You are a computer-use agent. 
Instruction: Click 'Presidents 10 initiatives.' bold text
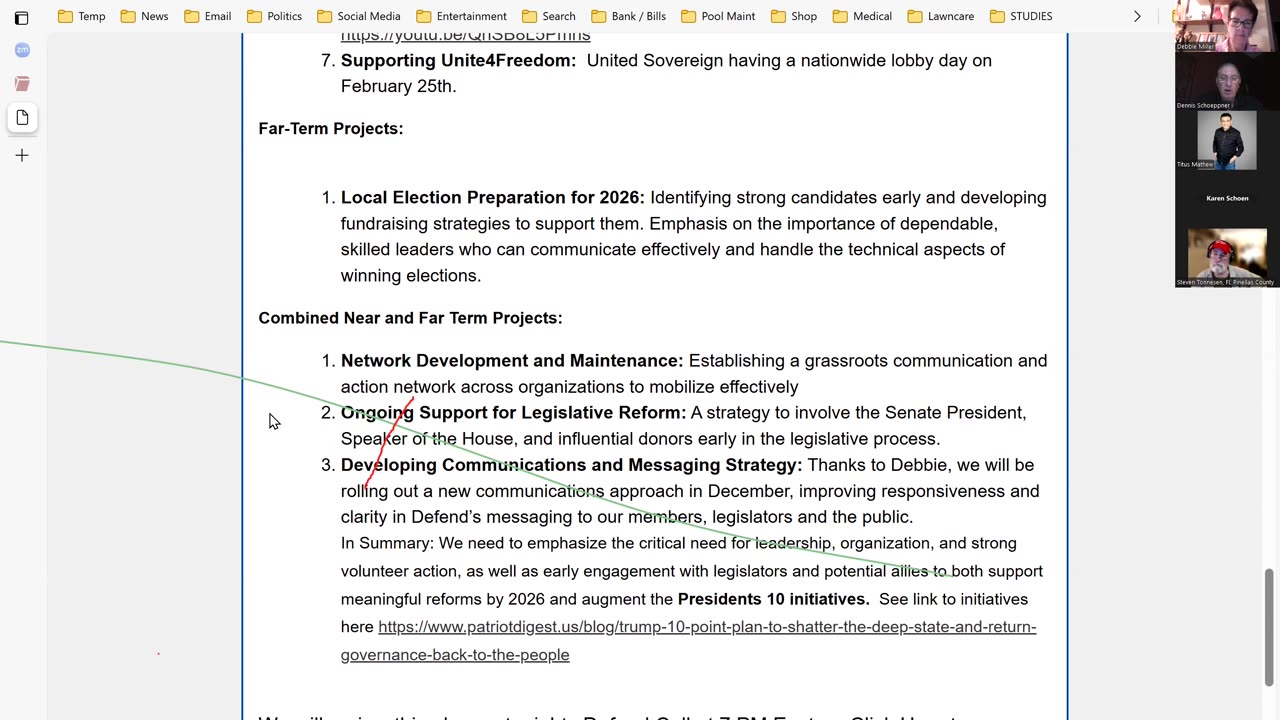tap(773, 599)
